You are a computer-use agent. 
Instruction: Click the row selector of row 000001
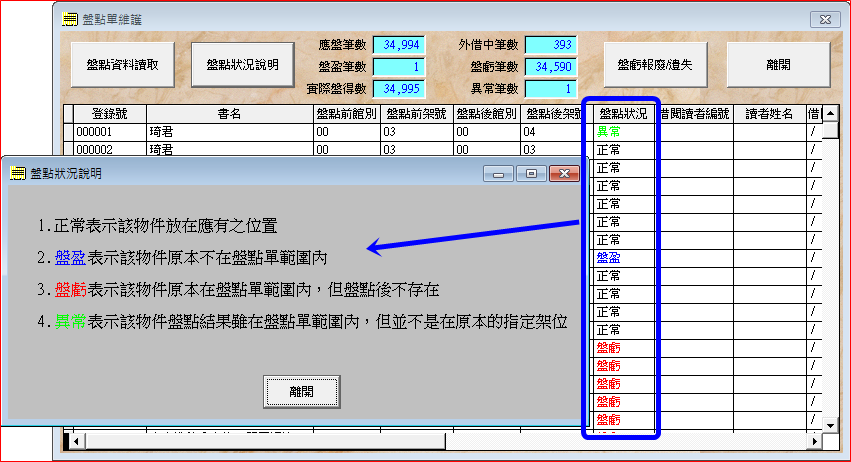pyautogui.click(x=68, y=132)
